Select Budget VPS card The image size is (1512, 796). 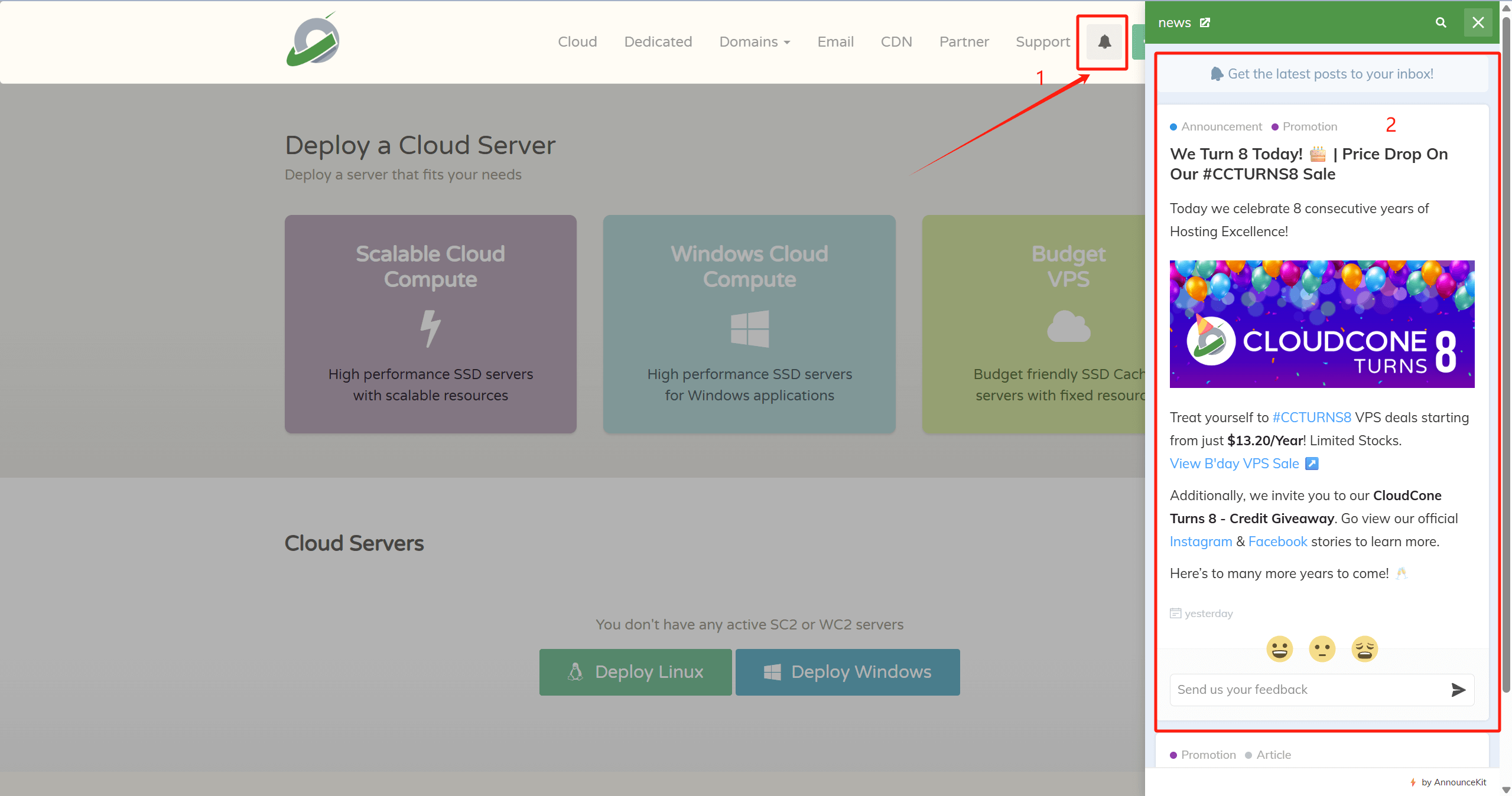[1034, 324]
